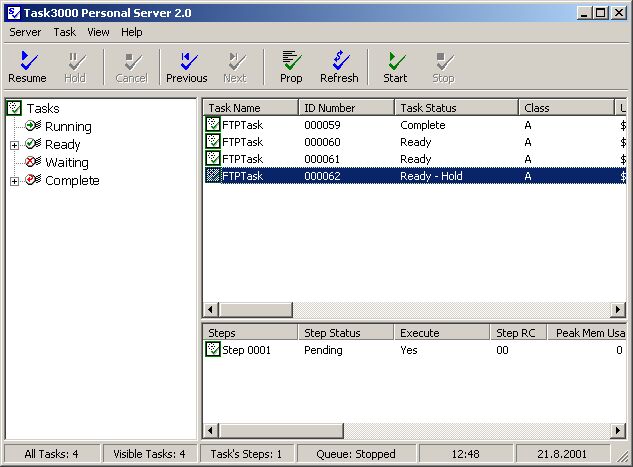Open the View menu
The height and width of the screenshot is (467, 633).
pos(98,32)
